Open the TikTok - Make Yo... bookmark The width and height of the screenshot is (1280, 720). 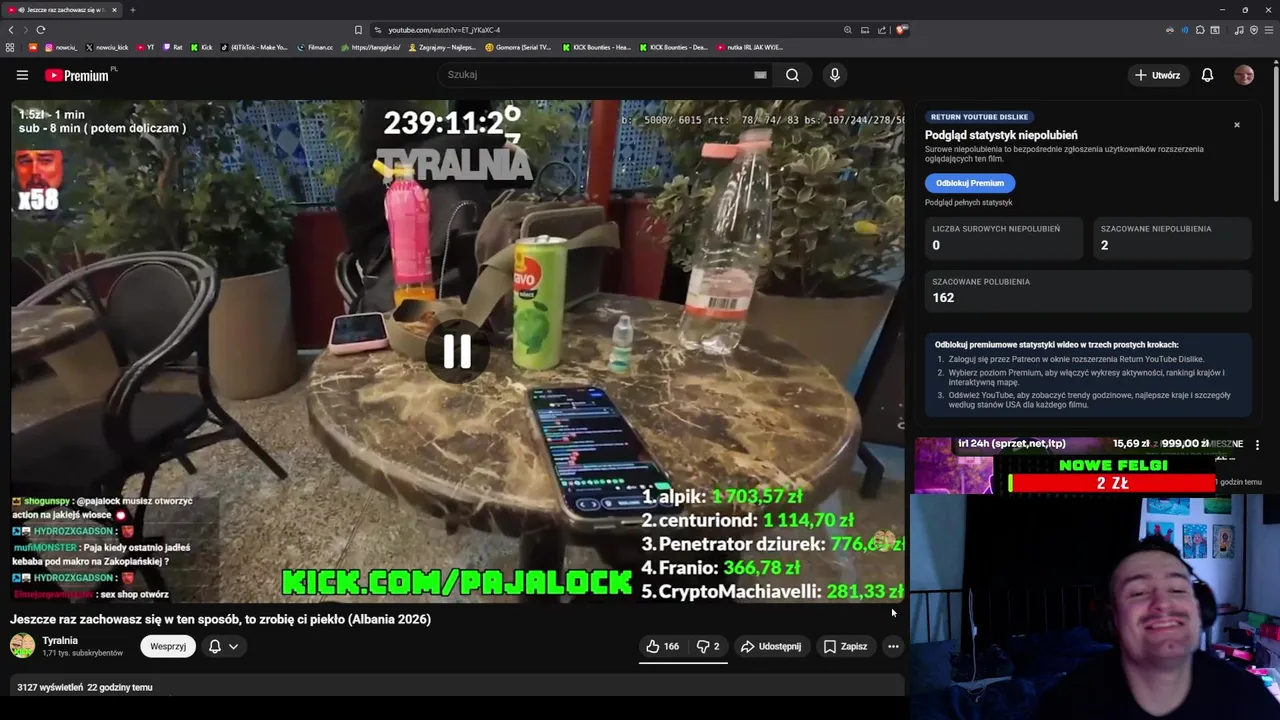tap(254, 47)
